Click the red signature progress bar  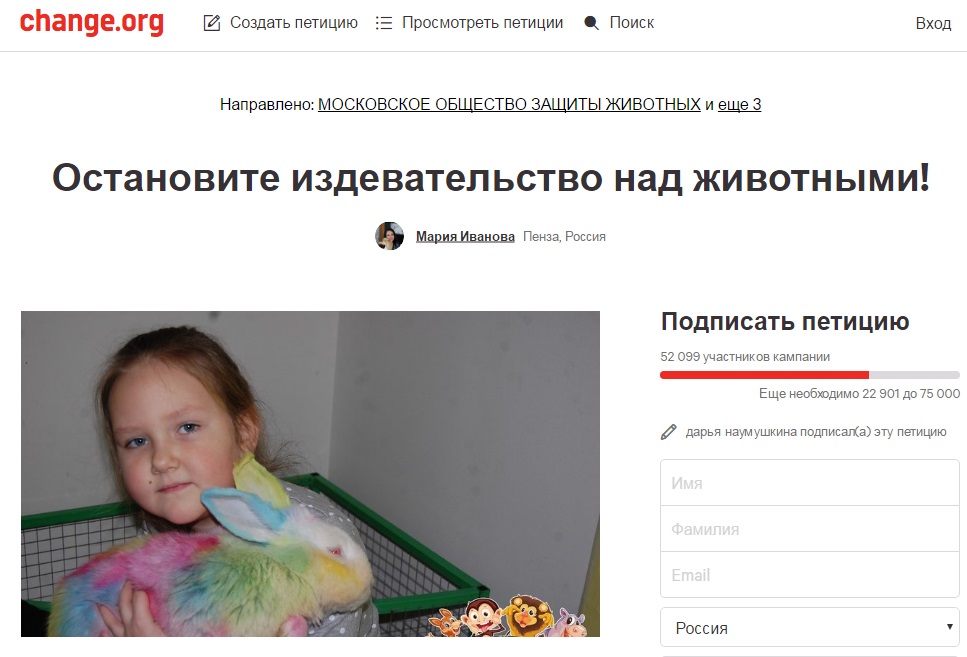(764, 374)
